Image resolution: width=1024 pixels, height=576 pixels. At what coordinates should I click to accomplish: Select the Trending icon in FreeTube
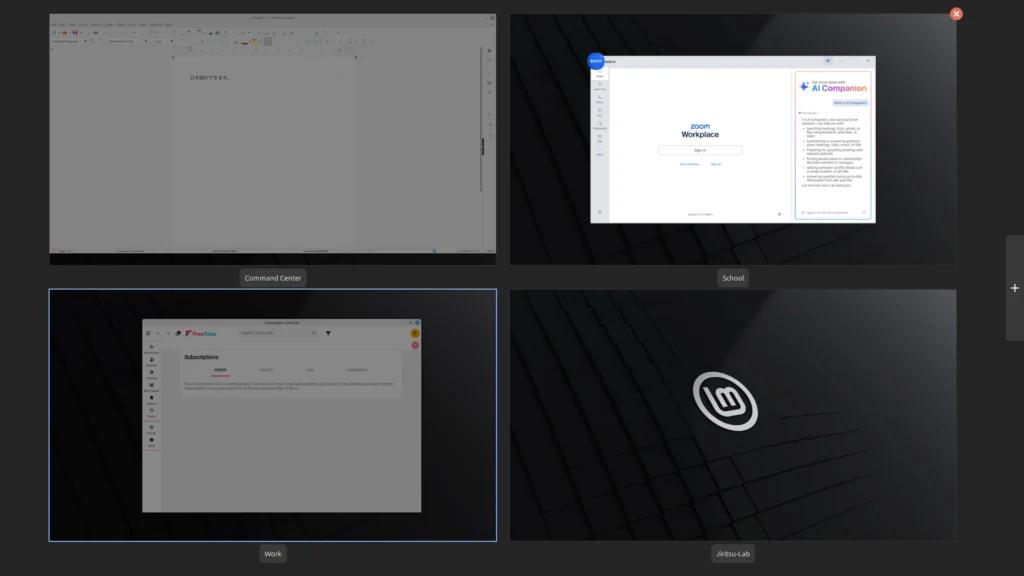click(152, 373)
